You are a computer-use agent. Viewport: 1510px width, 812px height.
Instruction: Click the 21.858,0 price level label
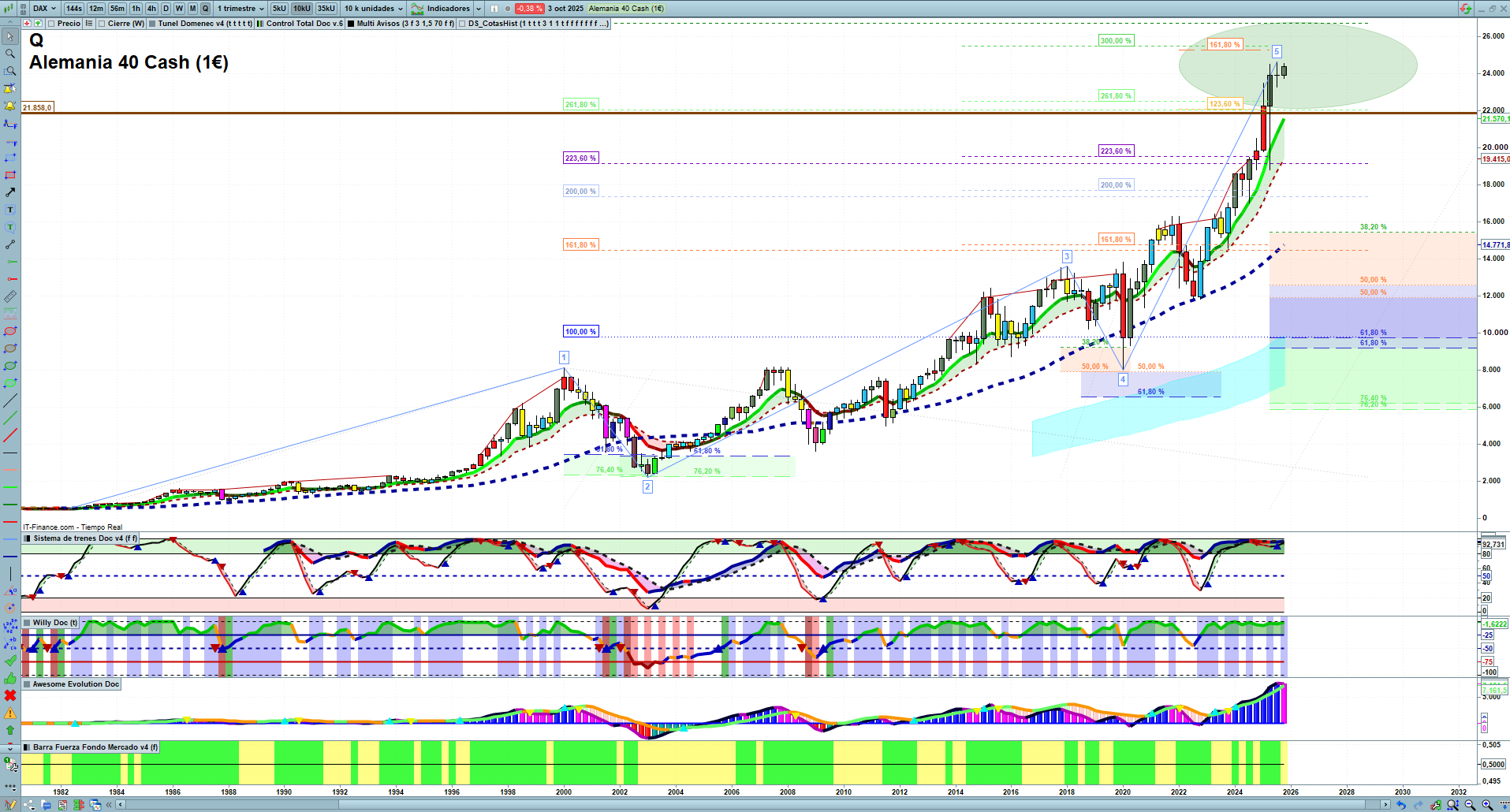point(37,107)
